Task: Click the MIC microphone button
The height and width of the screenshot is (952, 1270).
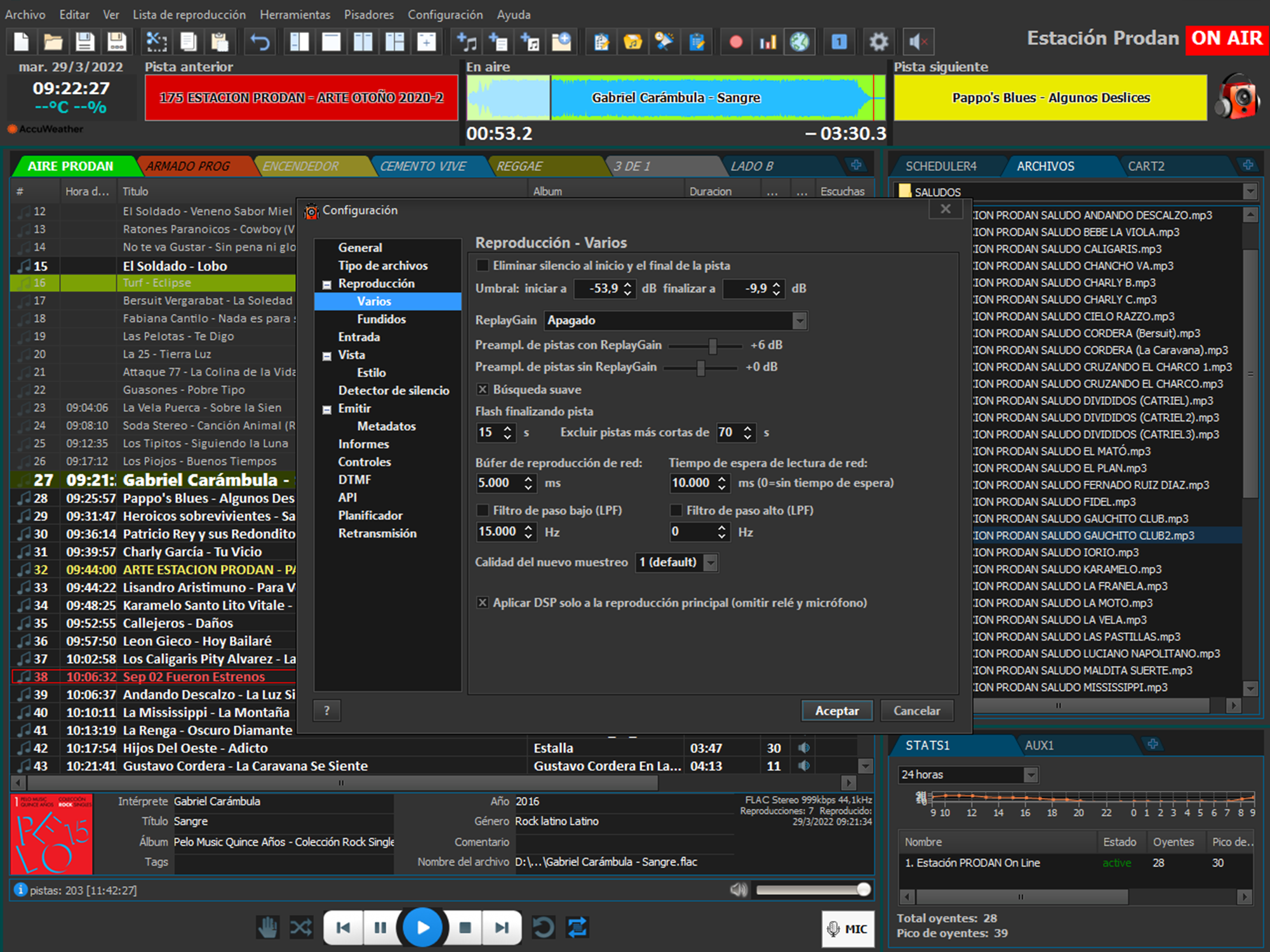Action: 848,929
